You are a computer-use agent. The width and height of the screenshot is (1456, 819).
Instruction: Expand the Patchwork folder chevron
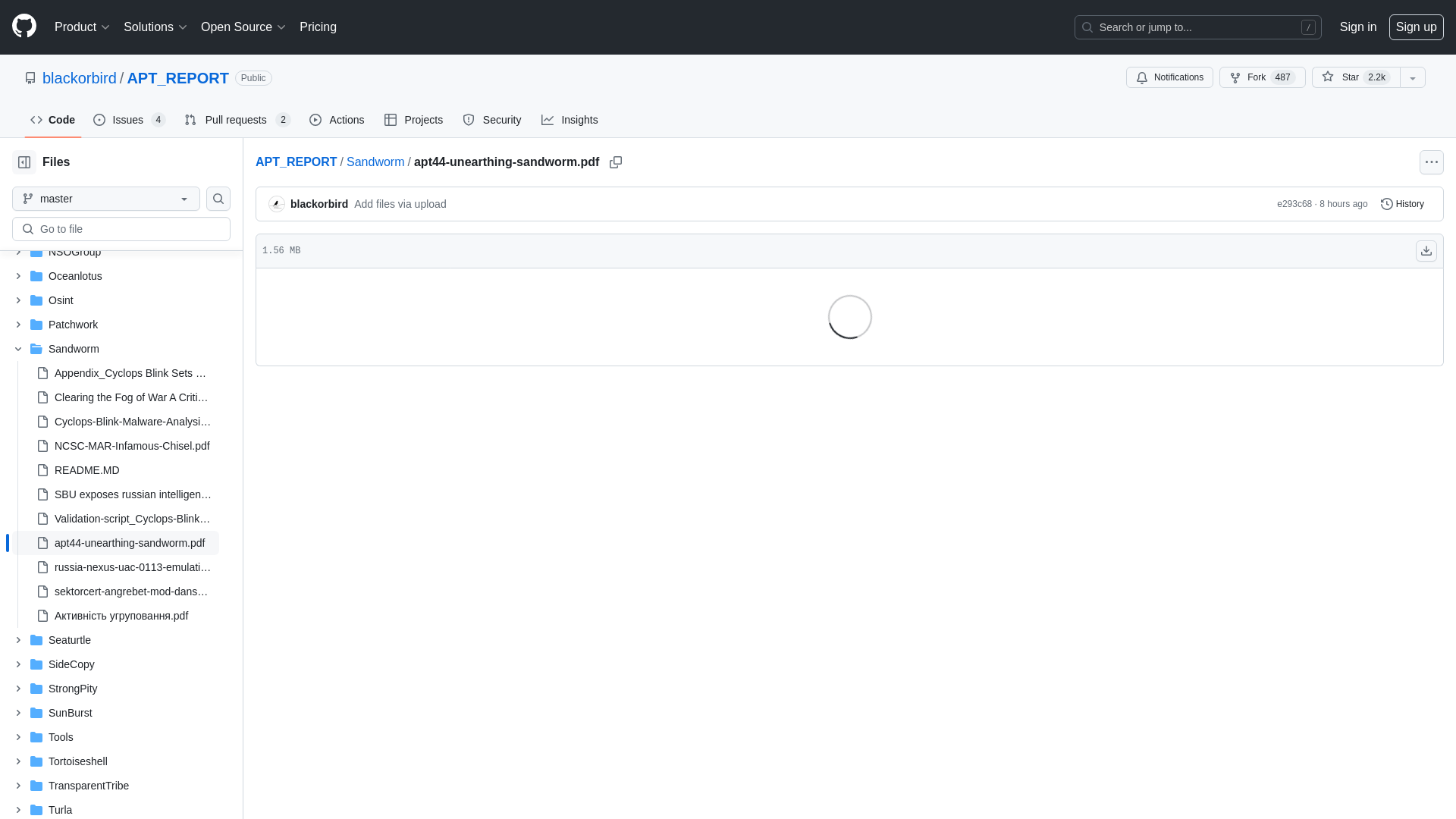(x=18, y=325)
